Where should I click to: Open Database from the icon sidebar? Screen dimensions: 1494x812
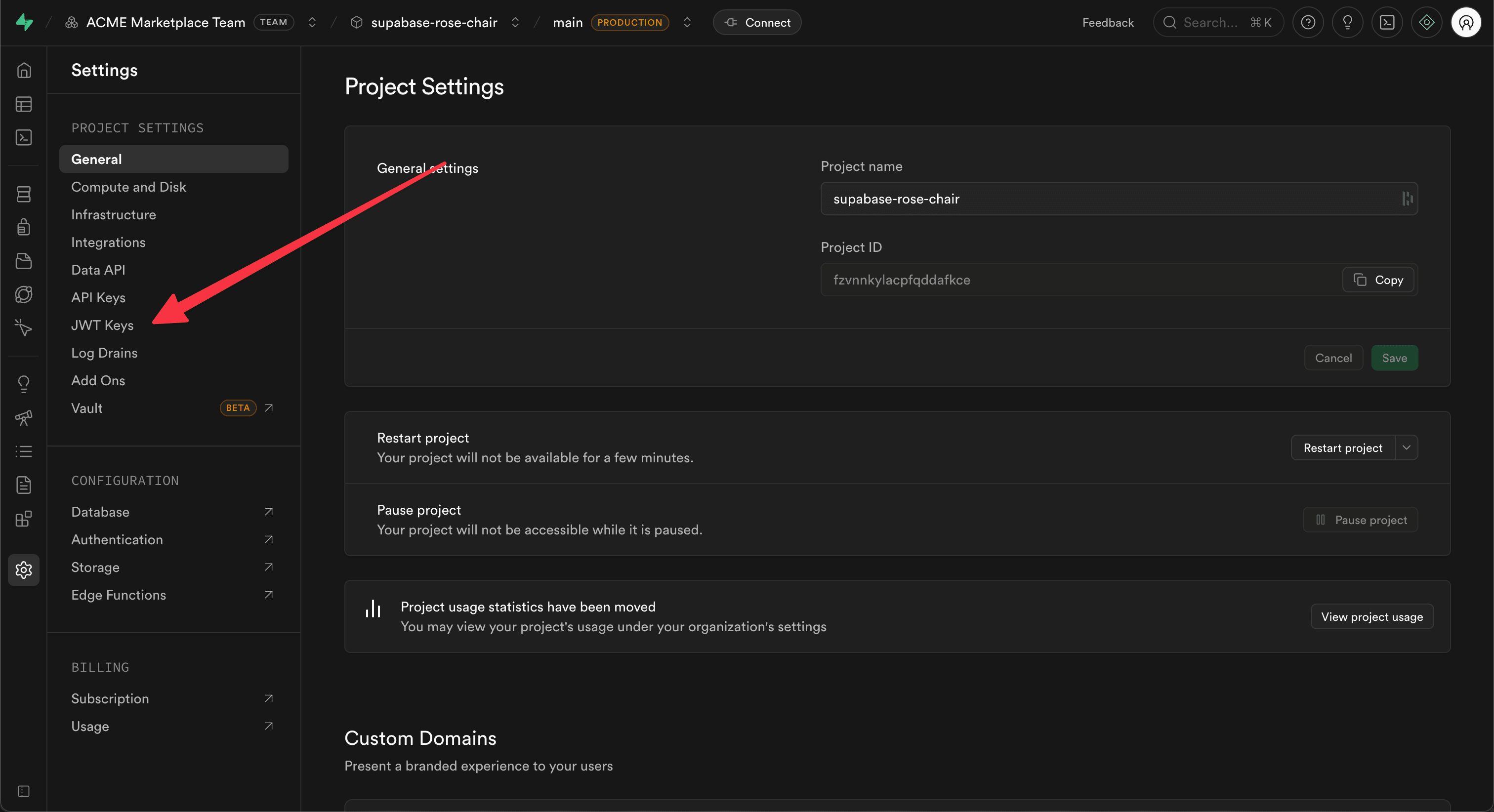point(23,194)
